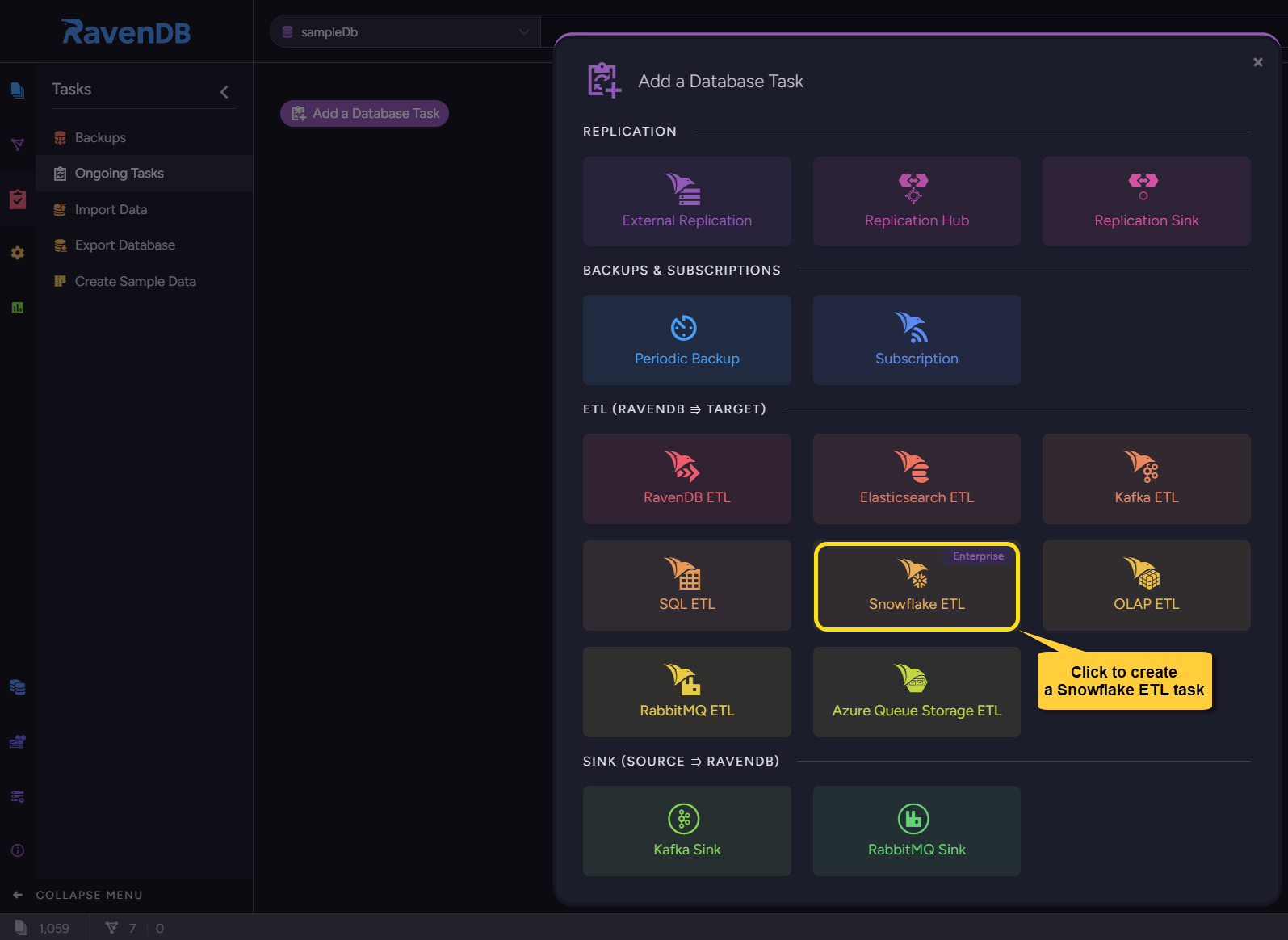Click the SQL ETL grid icon
Viewport: 1288px width, 940px height.
click(x=683, y=573)
